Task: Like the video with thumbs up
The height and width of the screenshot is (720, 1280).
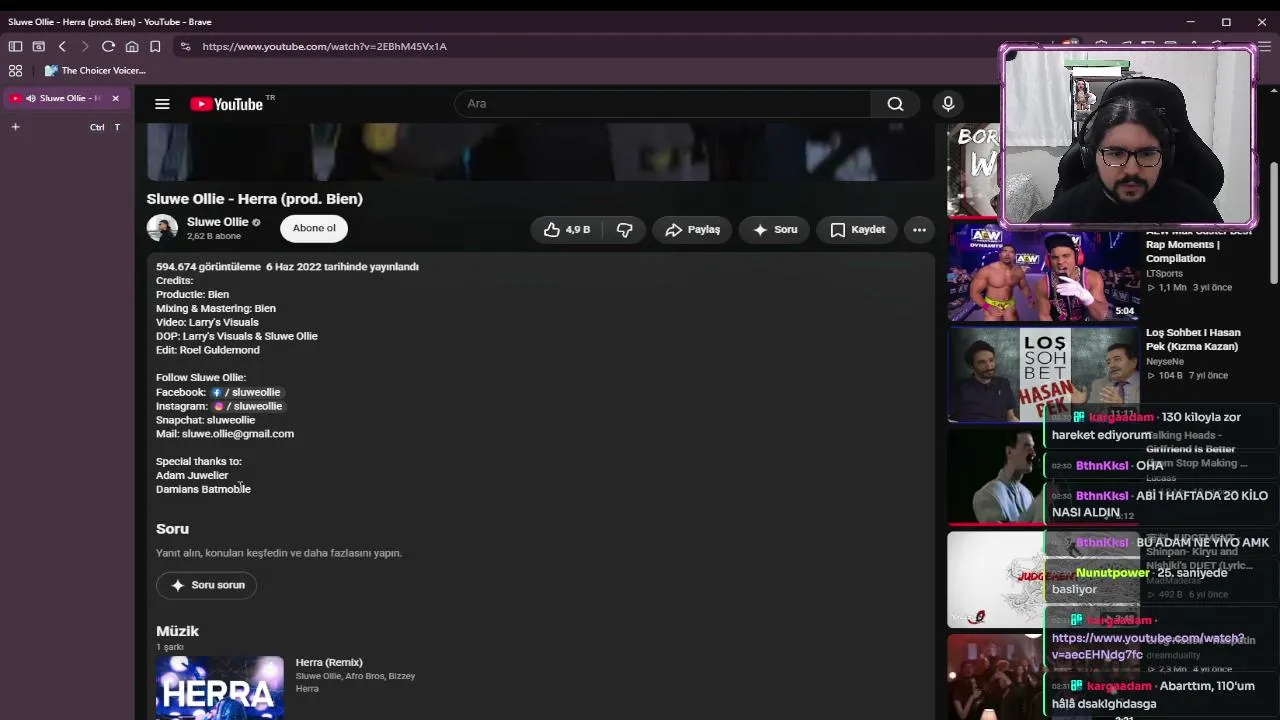Action: [x=566, y=230]
